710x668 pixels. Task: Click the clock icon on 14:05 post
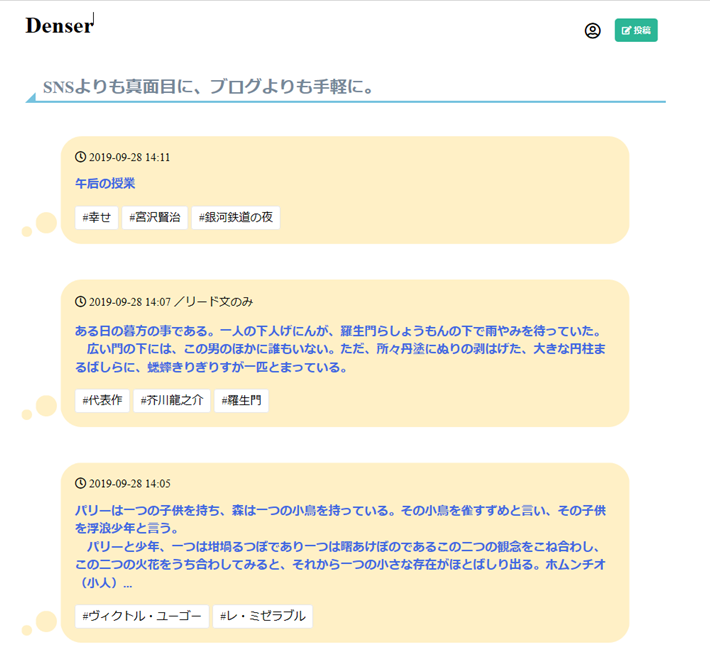[81, 483]
